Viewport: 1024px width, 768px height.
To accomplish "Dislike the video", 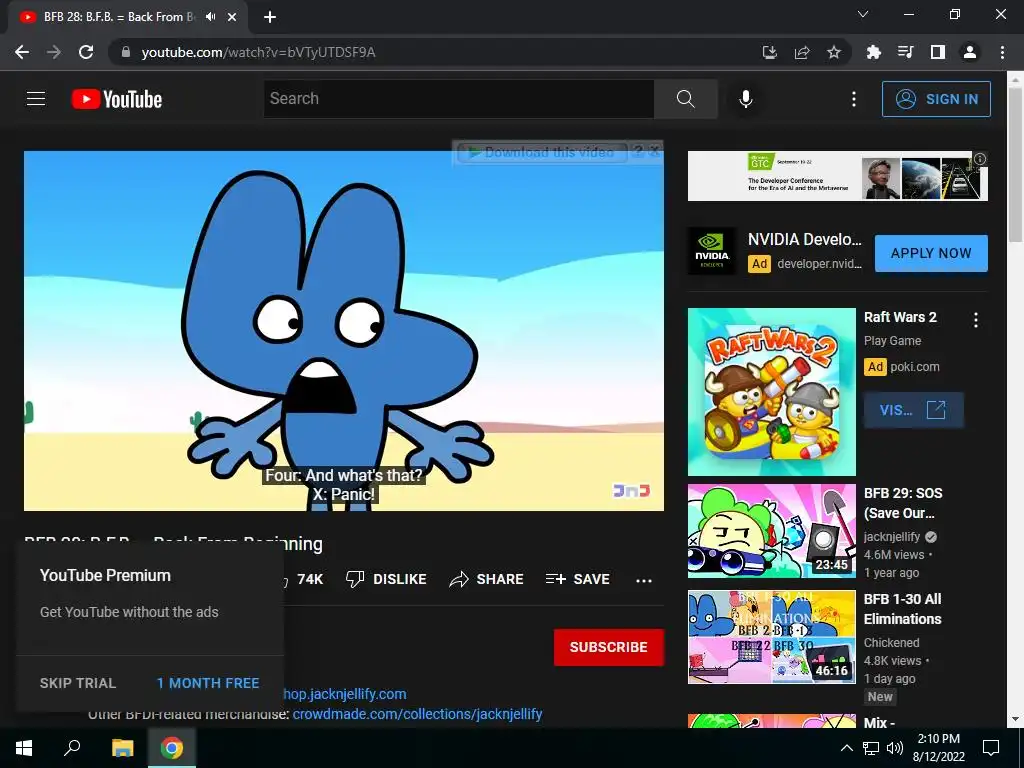I will tap(386, 579).
